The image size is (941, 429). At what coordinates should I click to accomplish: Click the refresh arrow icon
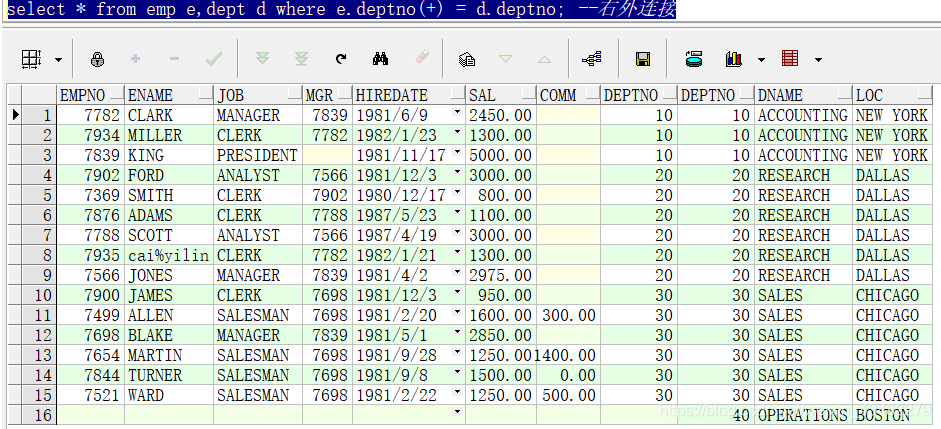(x=341, y=59)
